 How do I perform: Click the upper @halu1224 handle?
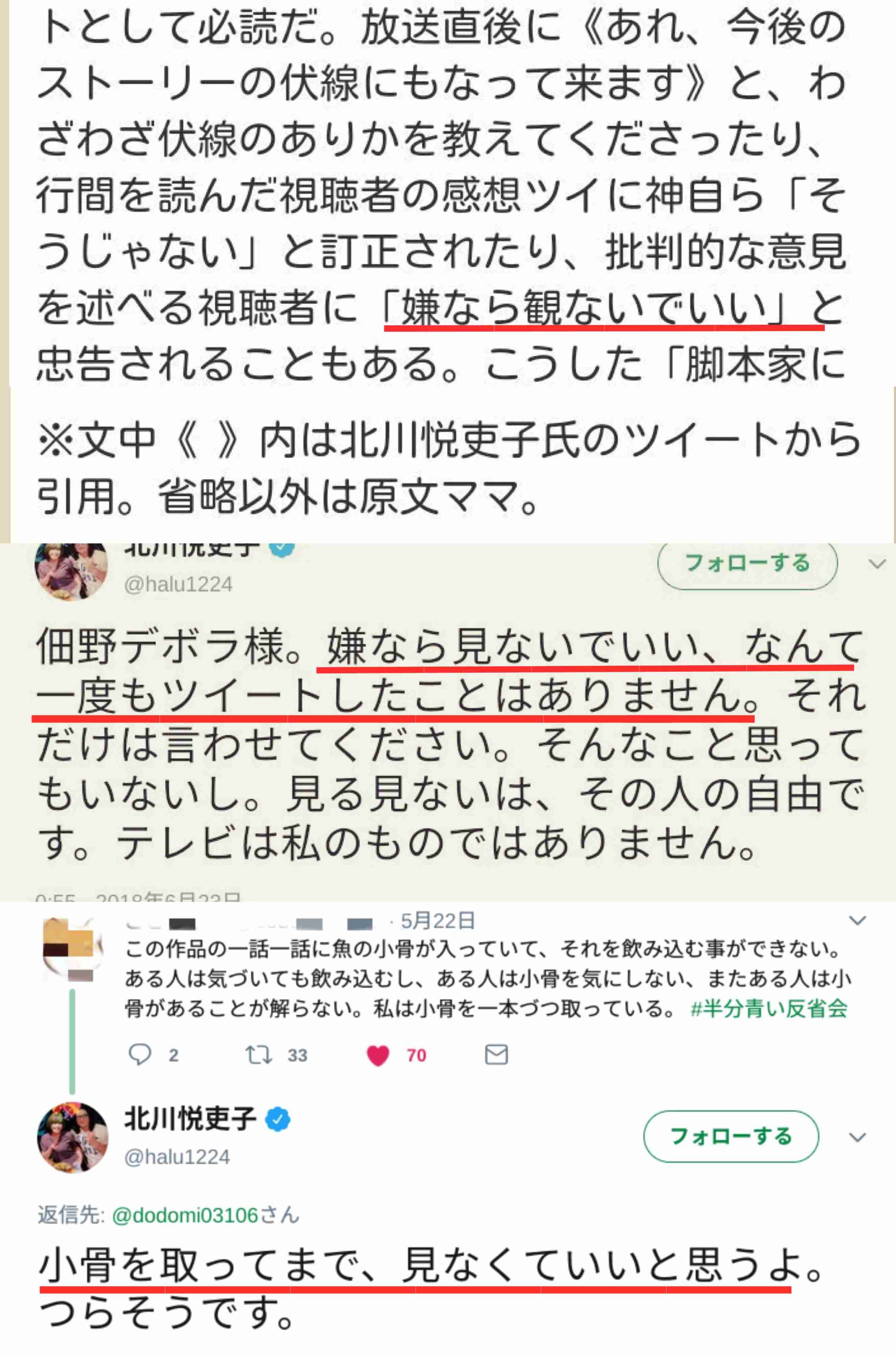(x=178, y=584)
